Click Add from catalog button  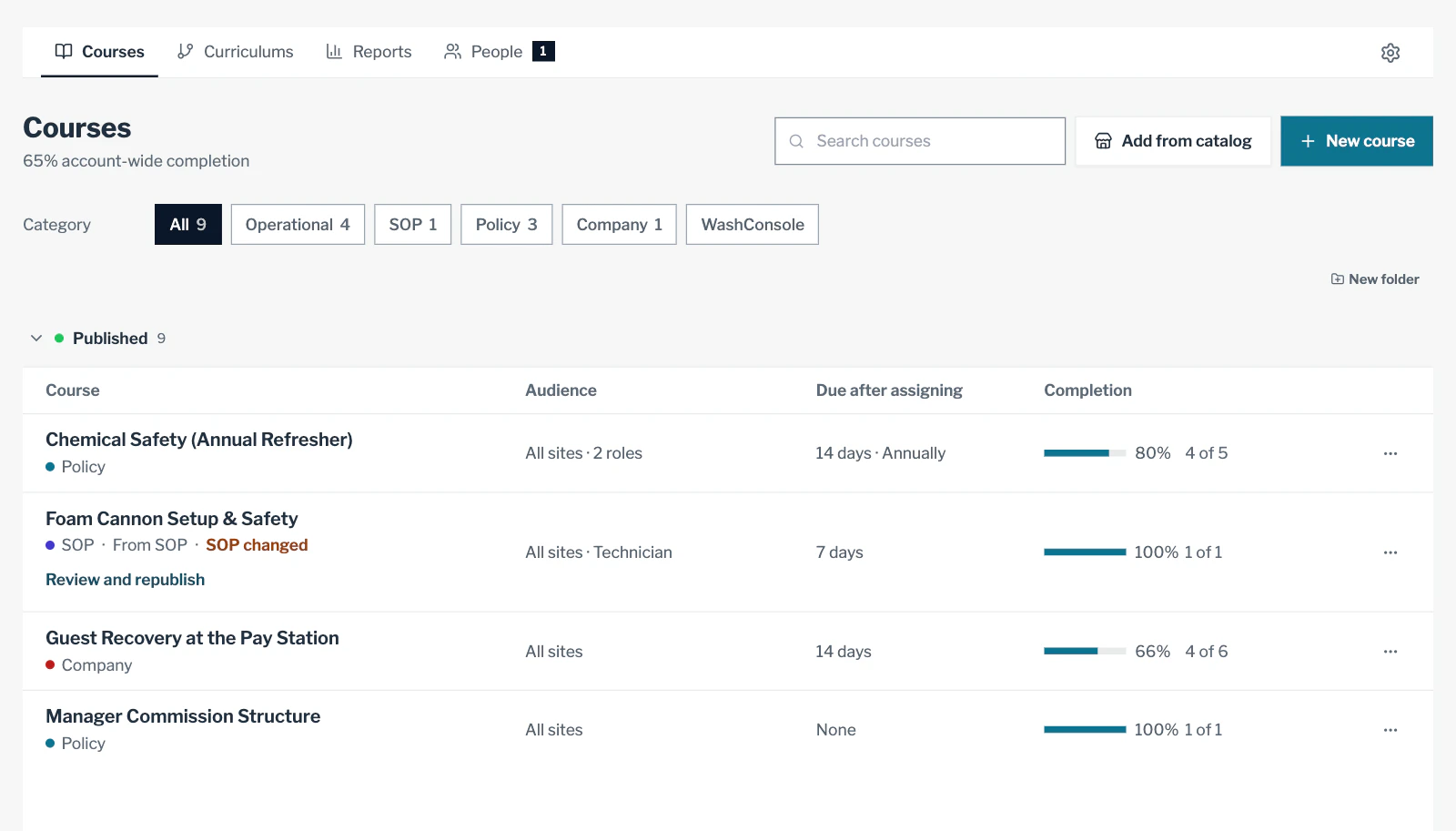[x=1173, y=141]
